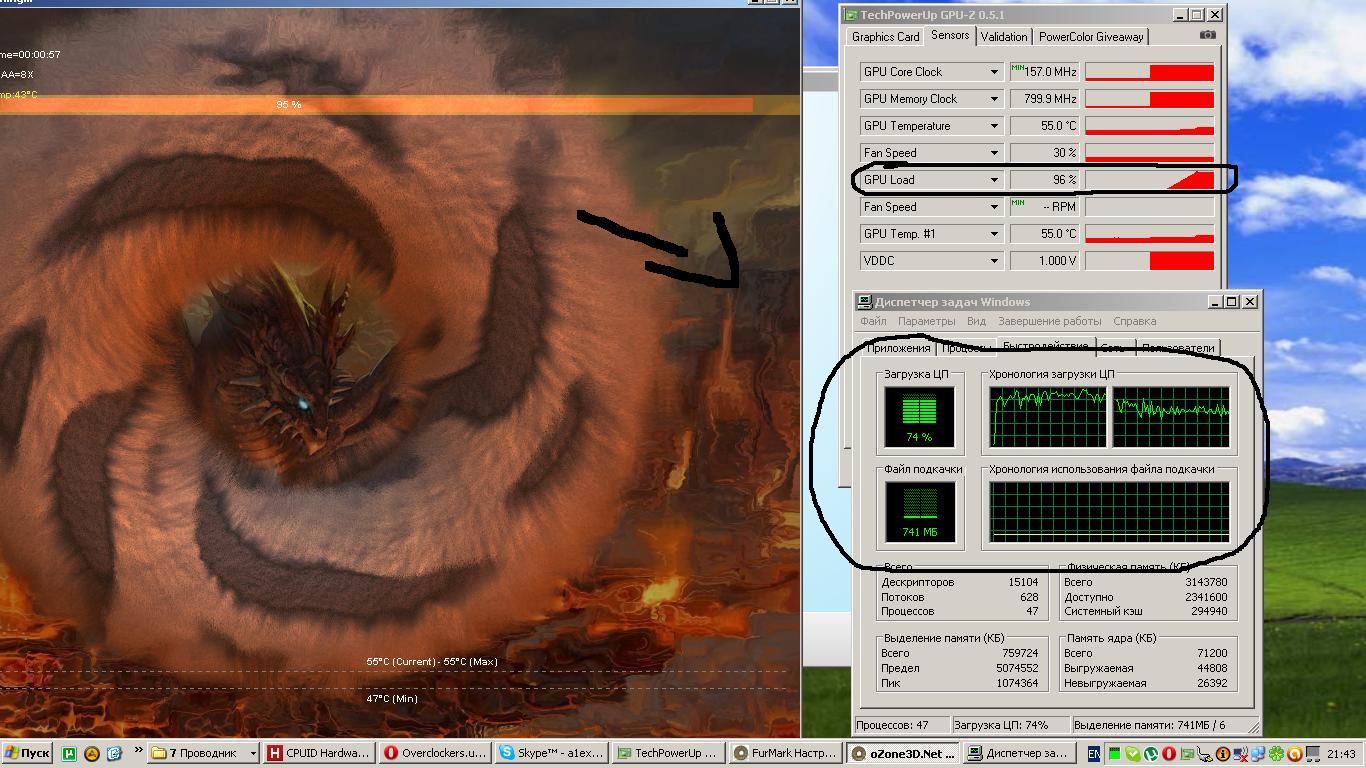Screen dimensions: 1366x768
Task: Click the MIN indicator on GPU Core Clock value
Action: [x=1018, y=67]
